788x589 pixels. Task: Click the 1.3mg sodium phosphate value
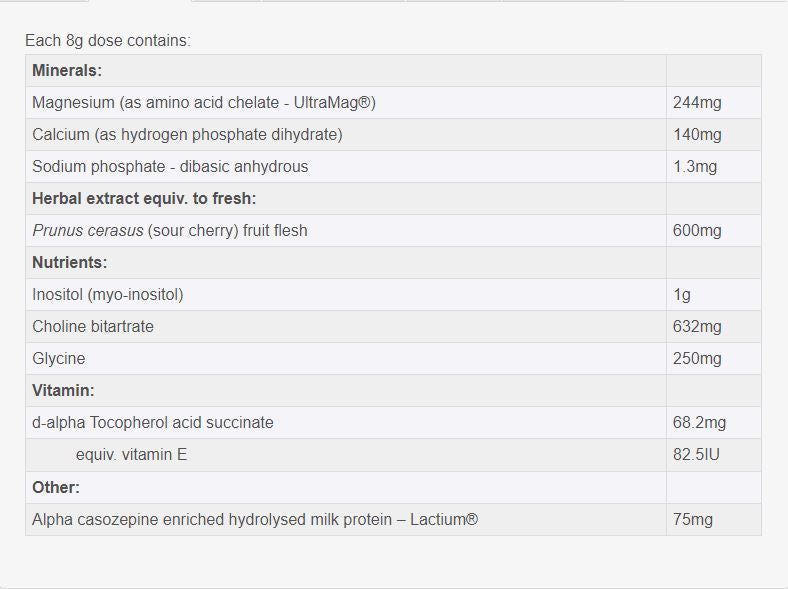pyautogui.click(x=695, y=166)
